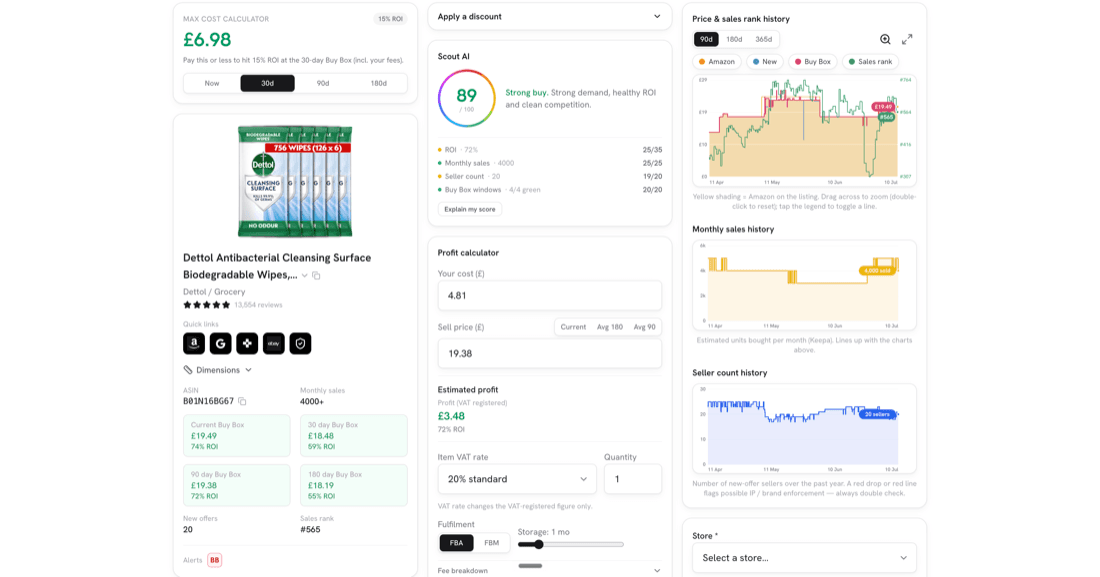Screen dimensions: 1100x577
Task: Toggle the Amazon line in chart legend
Action: (717, 62)
